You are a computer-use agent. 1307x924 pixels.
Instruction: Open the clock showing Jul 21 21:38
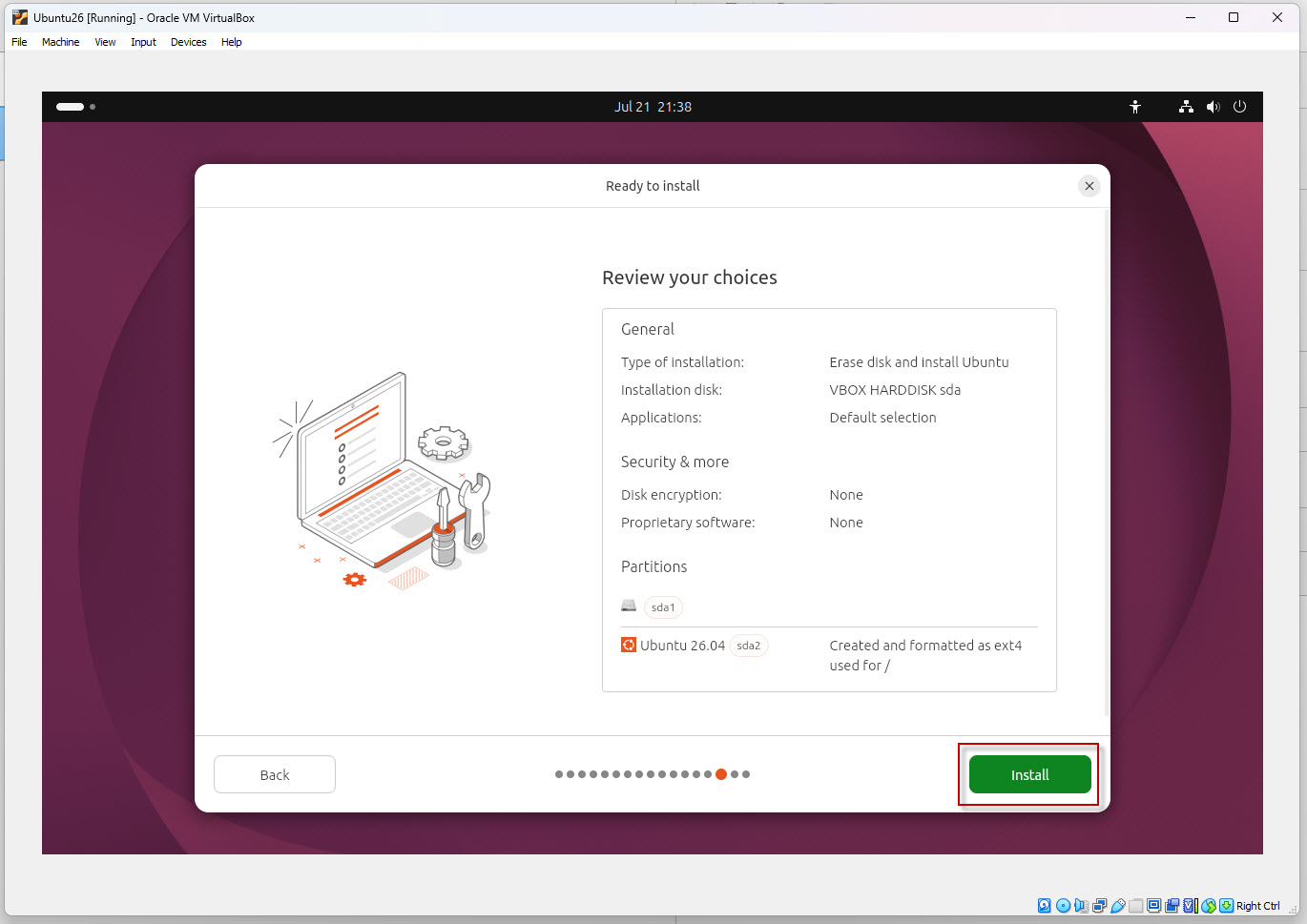[653, 107]
